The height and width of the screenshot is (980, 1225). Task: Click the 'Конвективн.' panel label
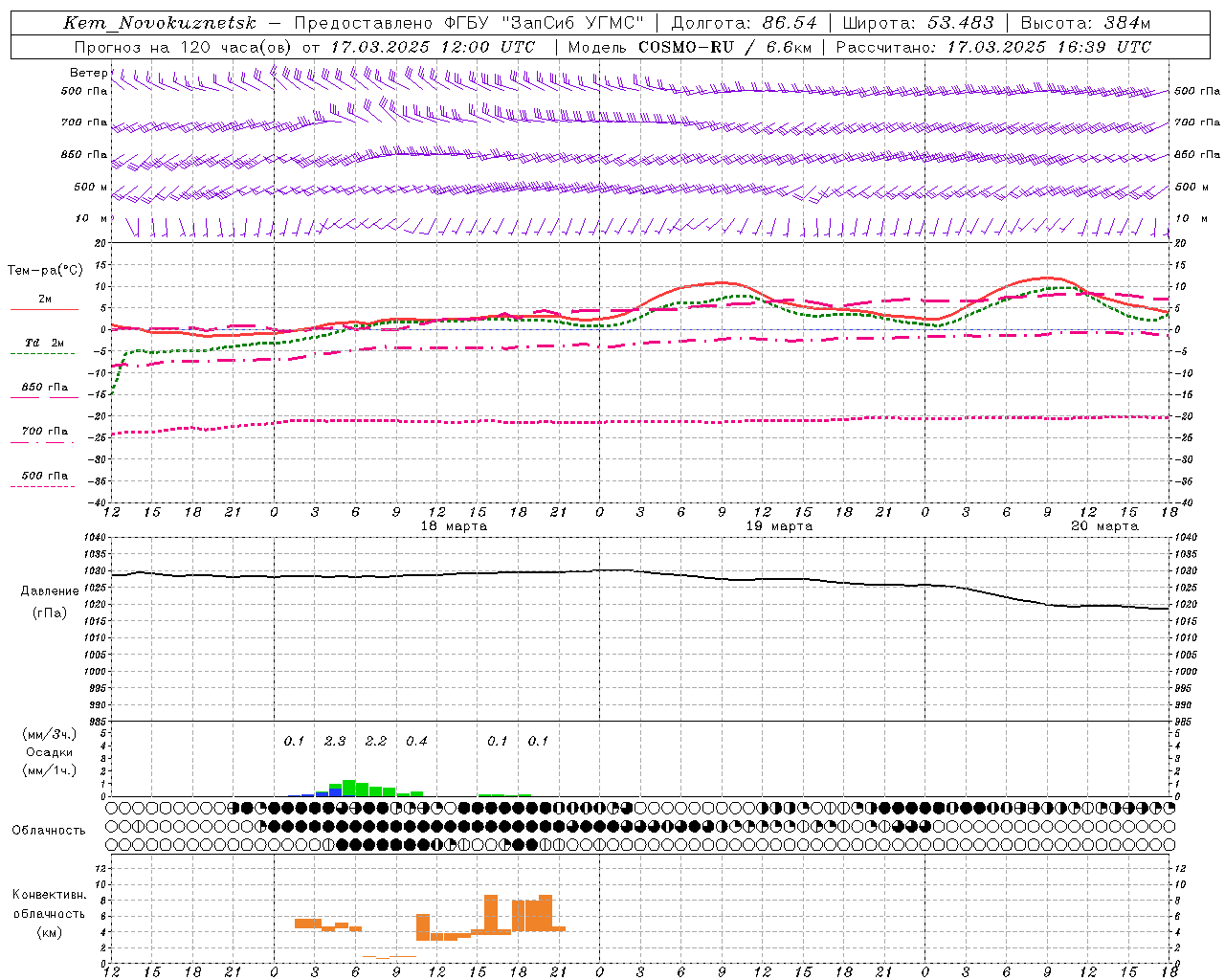(x=50, y=895)
